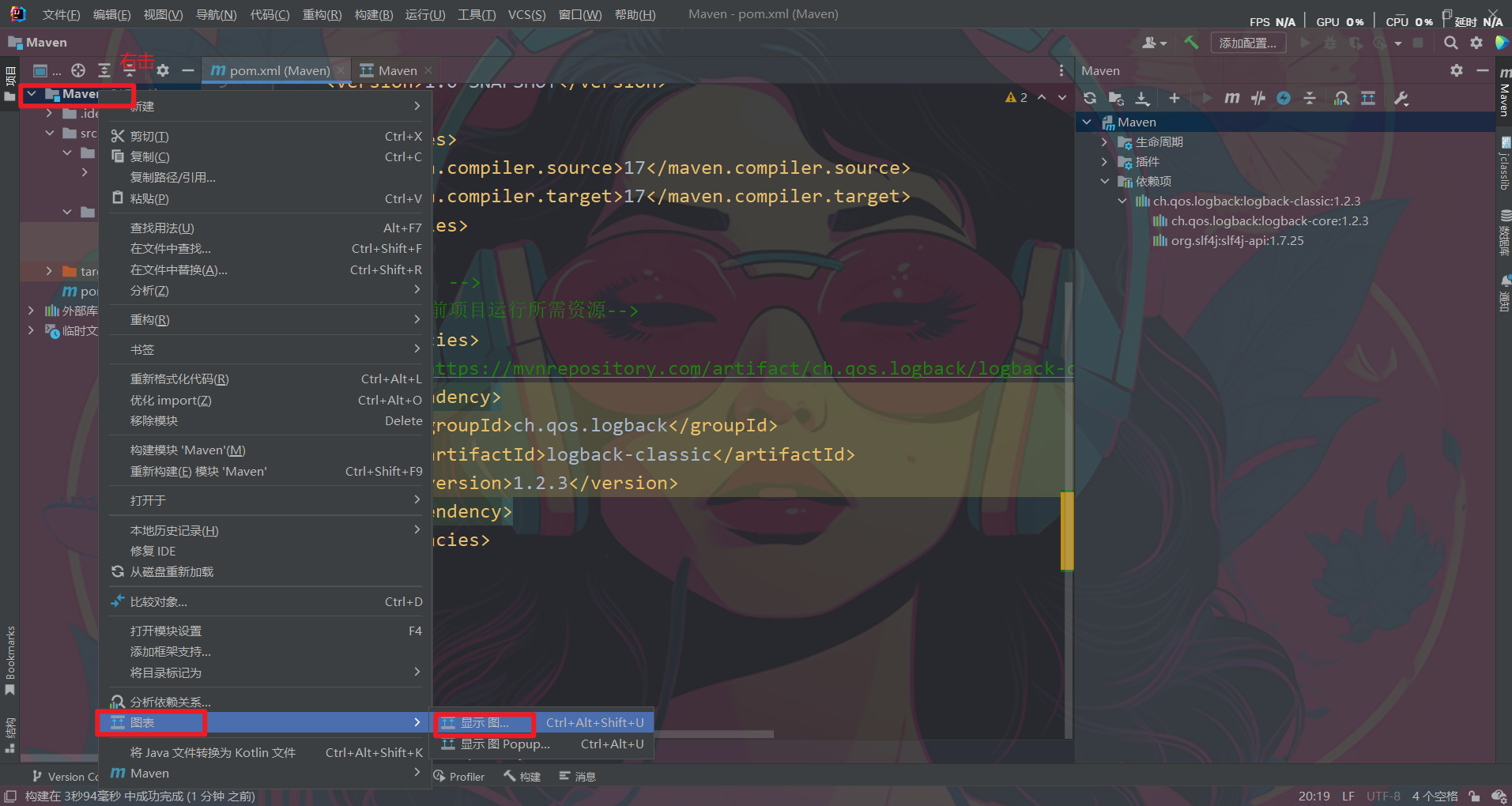
Task: Select 显示 图 Popup... submenu item
Action: (x=542, y=744)
